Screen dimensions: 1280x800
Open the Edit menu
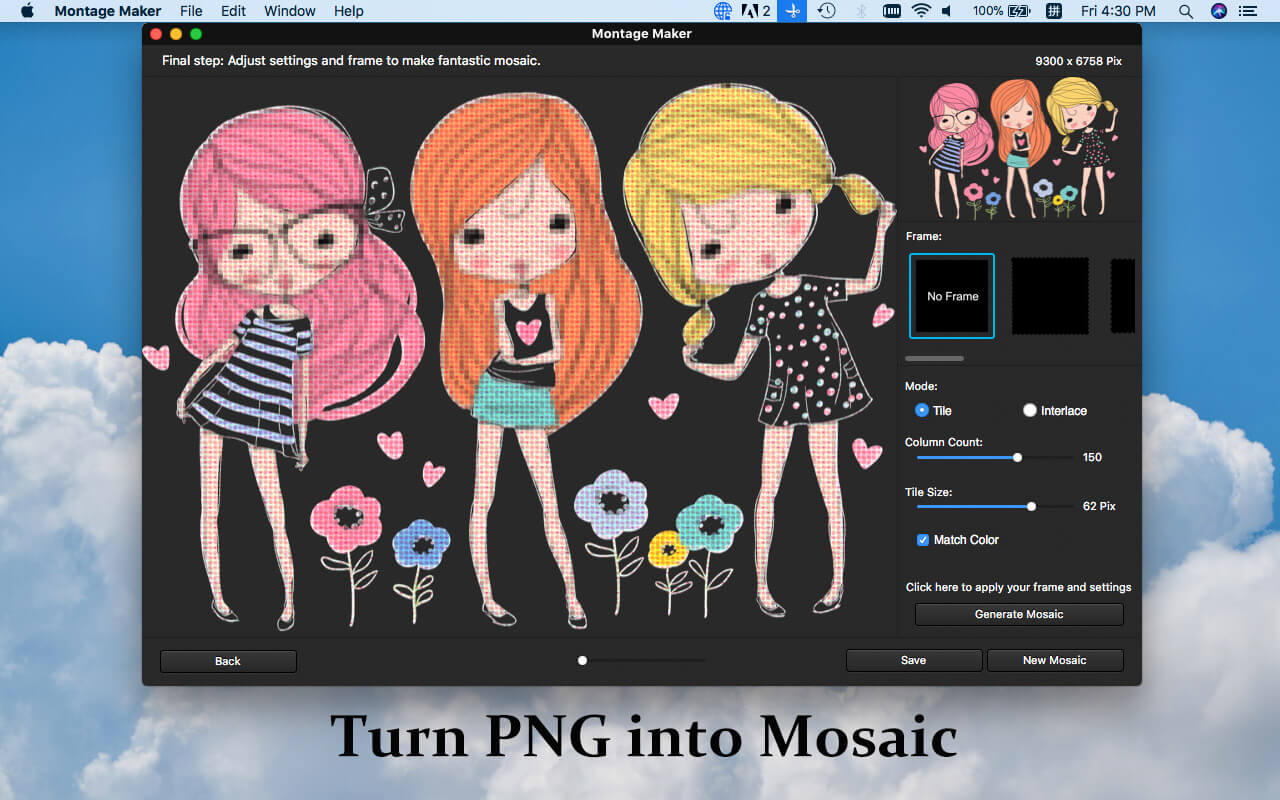pos(233,11)
